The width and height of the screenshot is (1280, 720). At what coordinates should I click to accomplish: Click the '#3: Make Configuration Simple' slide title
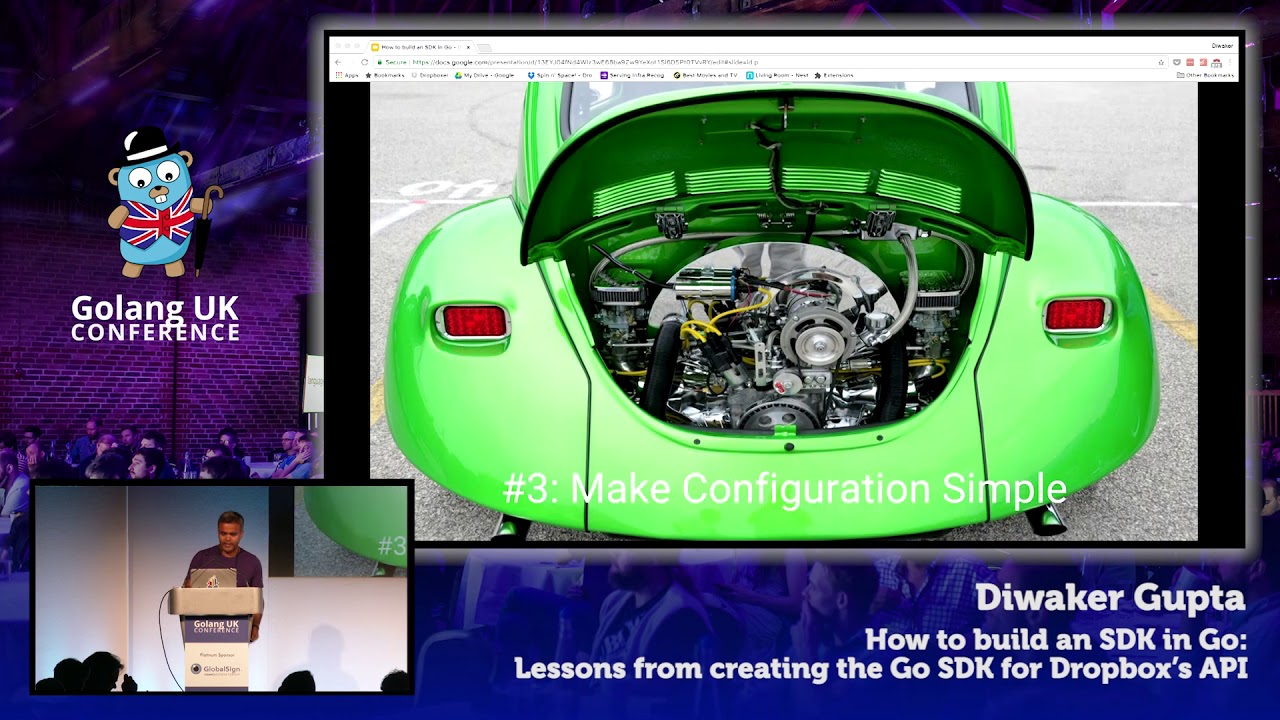point(784,489)
